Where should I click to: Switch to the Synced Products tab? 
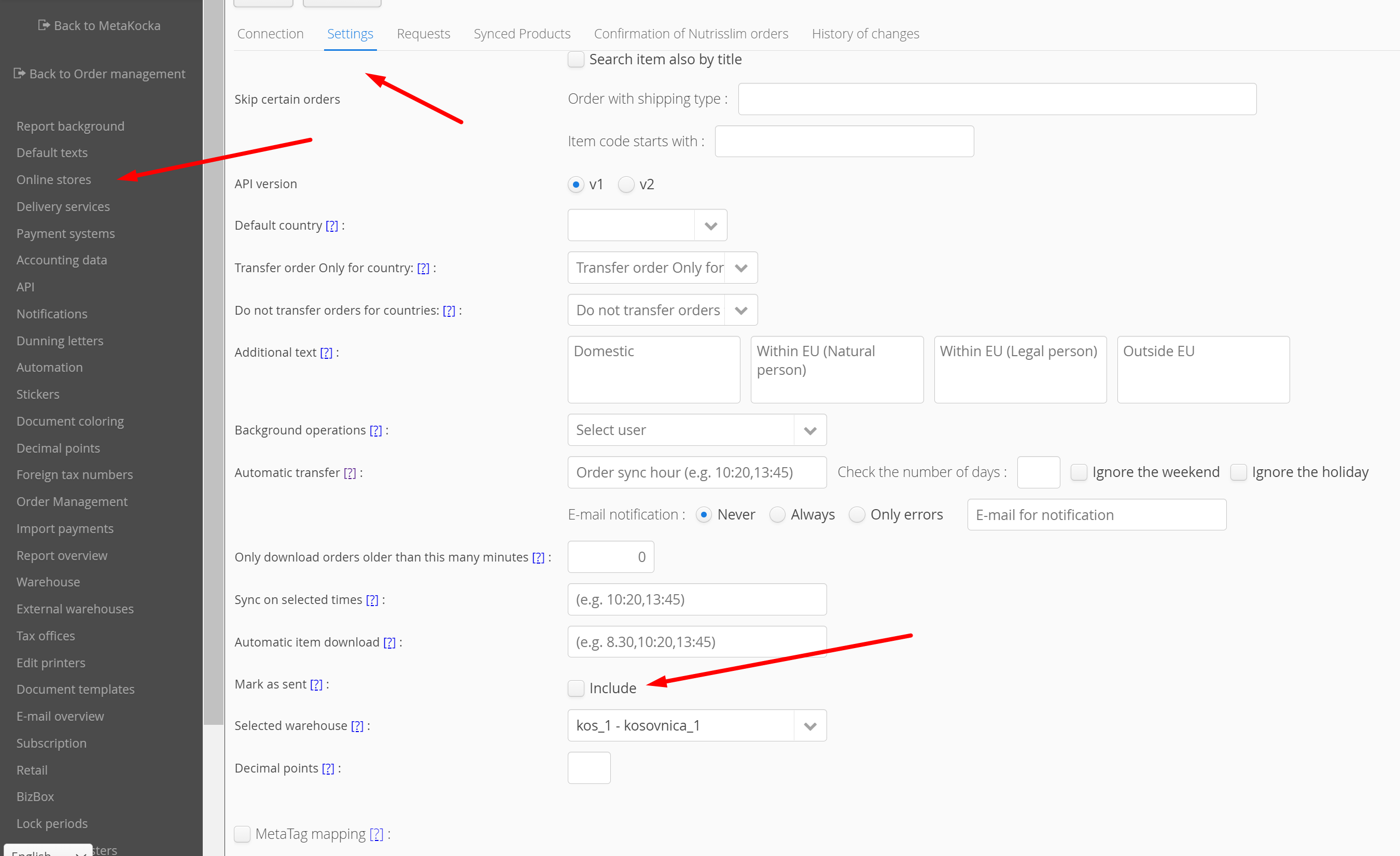(522, 34)
